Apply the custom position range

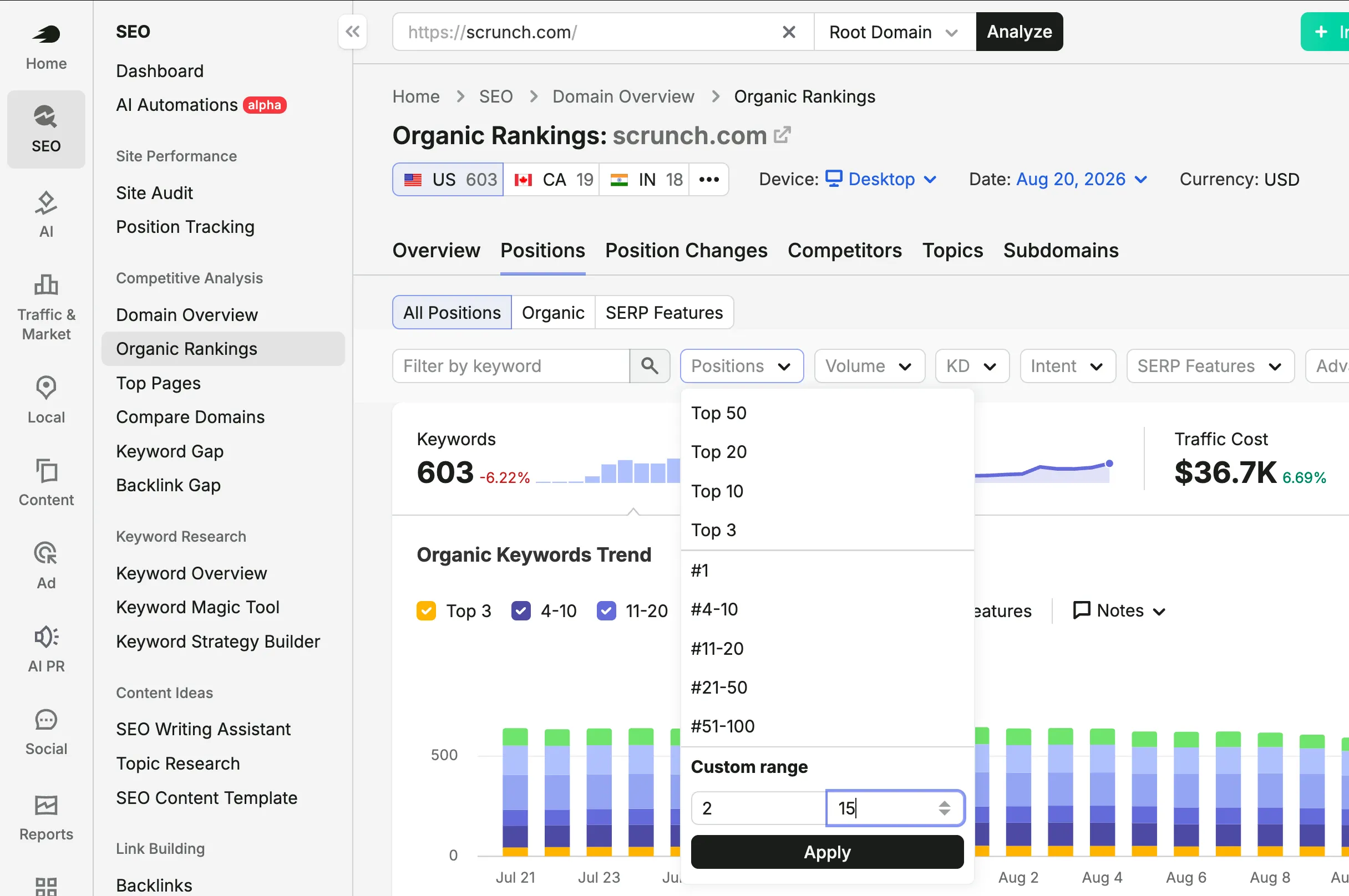click(x=827, y=852)
